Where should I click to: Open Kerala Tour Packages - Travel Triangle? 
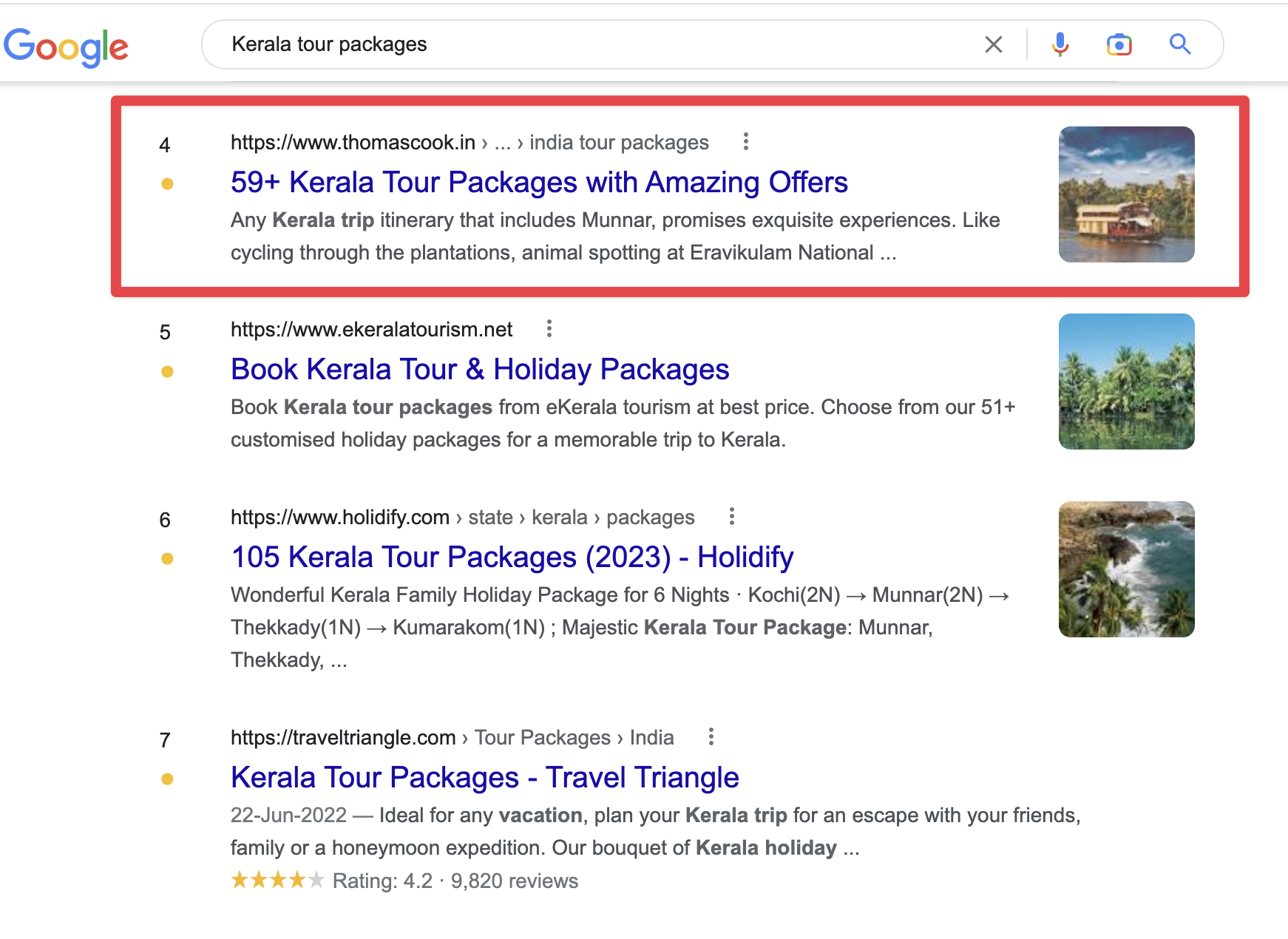[484, 777]
